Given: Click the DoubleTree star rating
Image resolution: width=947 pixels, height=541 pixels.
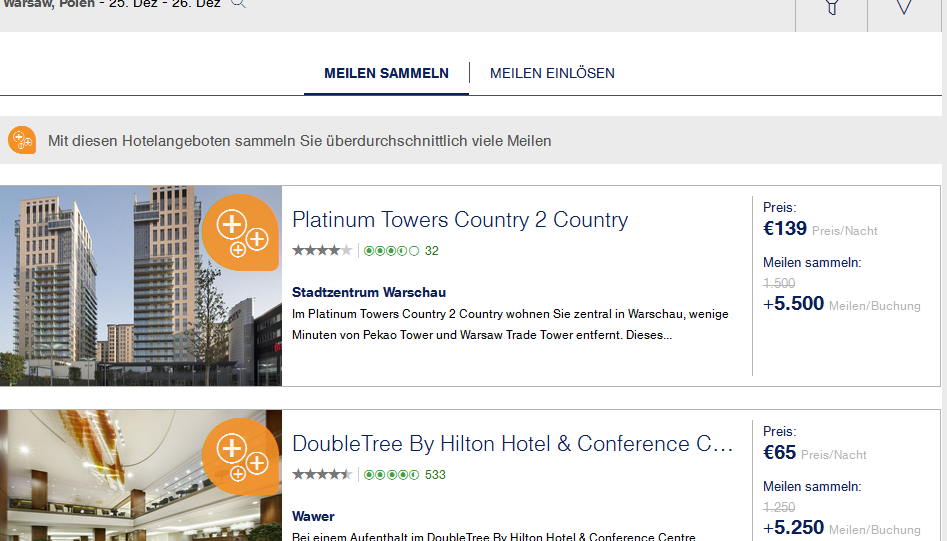Looking at the screenshot, I should pyautogui.click(x=322, y=475).
